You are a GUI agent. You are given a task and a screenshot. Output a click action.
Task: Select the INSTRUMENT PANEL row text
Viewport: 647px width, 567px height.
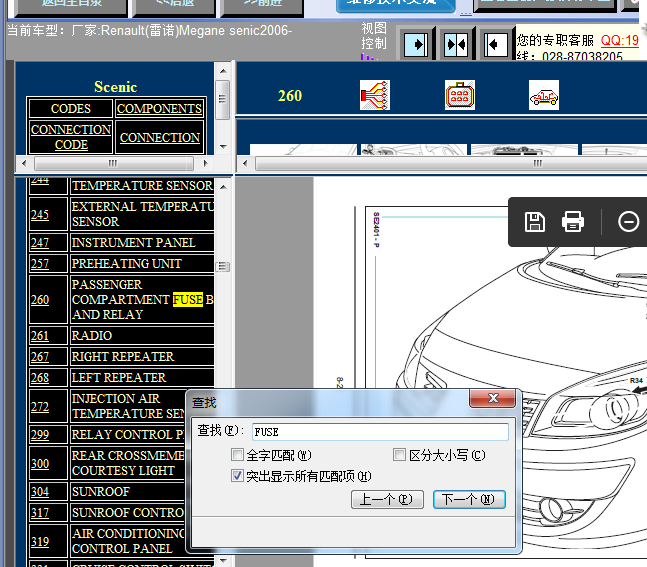(133, 243)
